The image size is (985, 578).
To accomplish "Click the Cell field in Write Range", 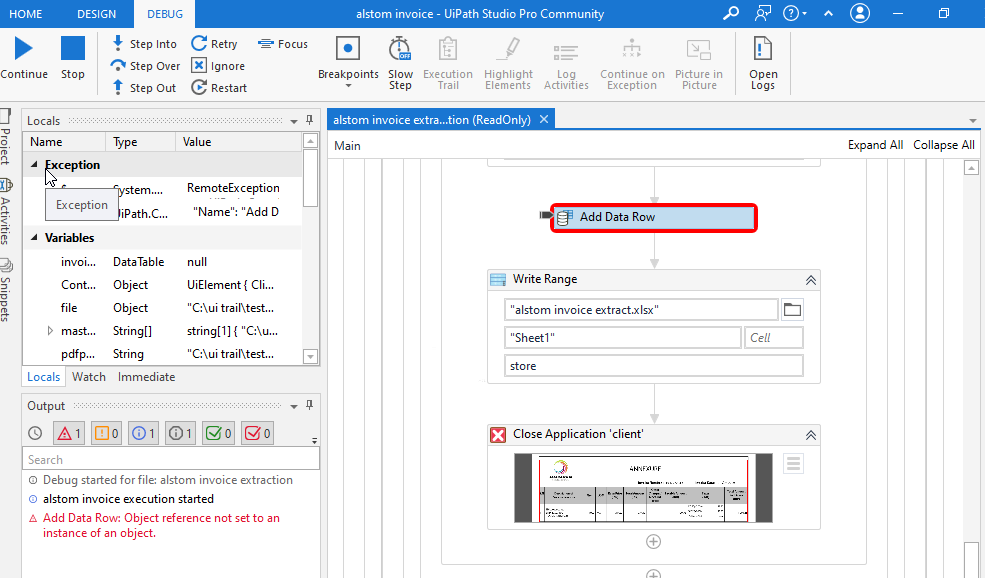I will pos(773,337).
